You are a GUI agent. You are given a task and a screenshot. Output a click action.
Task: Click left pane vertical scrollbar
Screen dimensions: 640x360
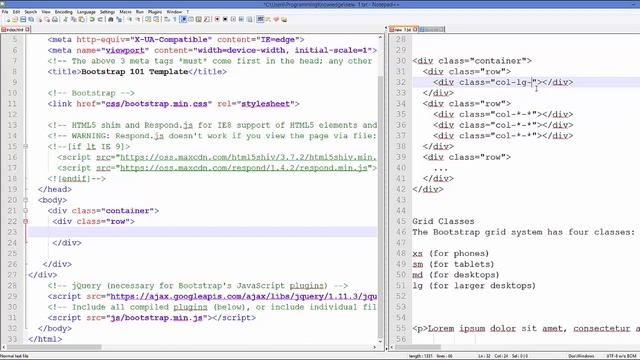380,189
